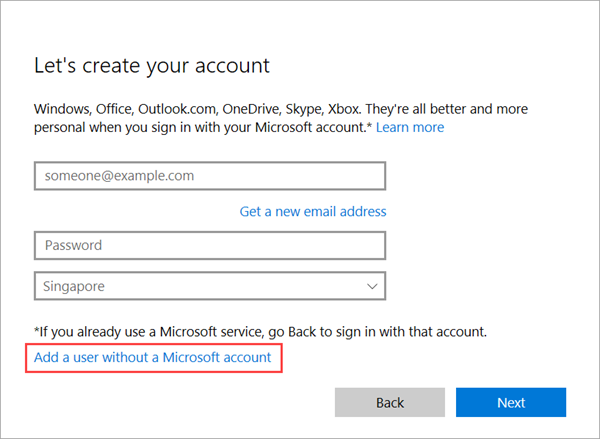Image resolution: width=600 pixels, height=440 pixels.
Task: Click the 'If you already use a Microsoft service' note
Action: pyautogui.click(x=260, y=332)
